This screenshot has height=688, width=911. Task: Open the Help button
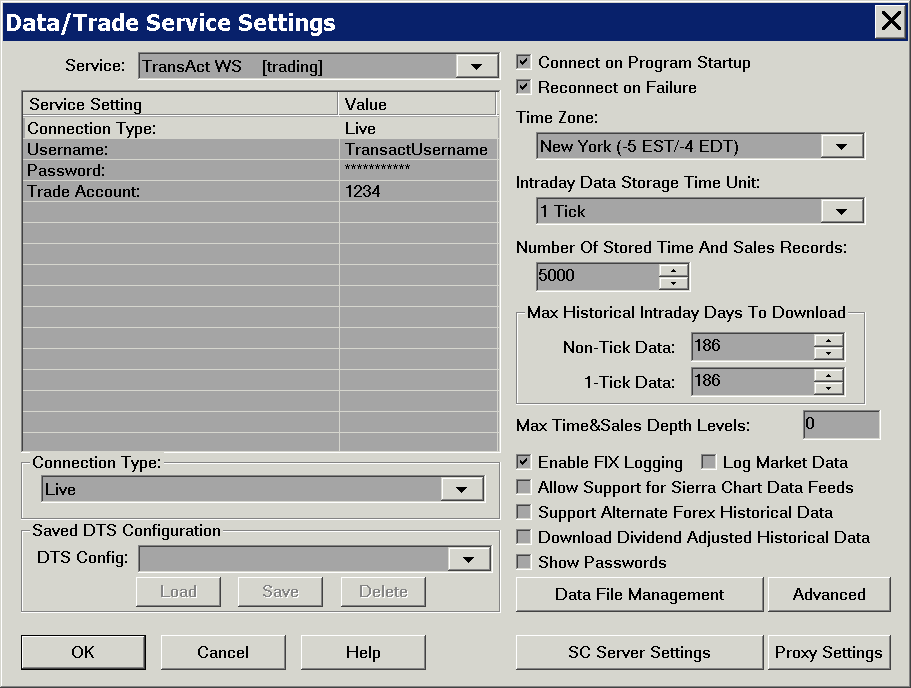click(x=363, y=652)
